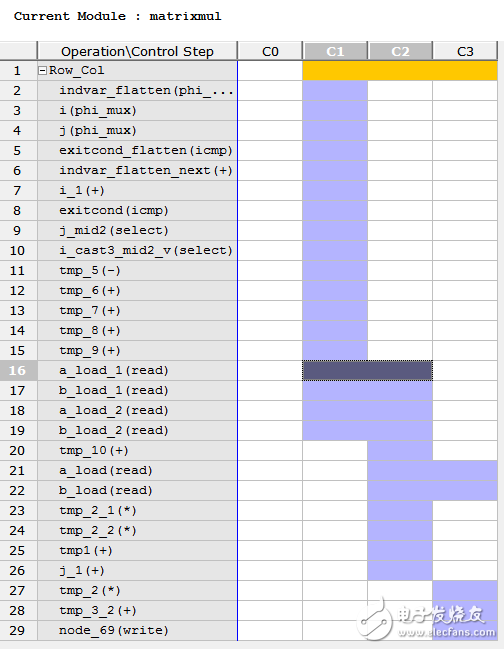Click the Operation\Control Step column header
Screen dimensions: 504x649
coord(137,51)
